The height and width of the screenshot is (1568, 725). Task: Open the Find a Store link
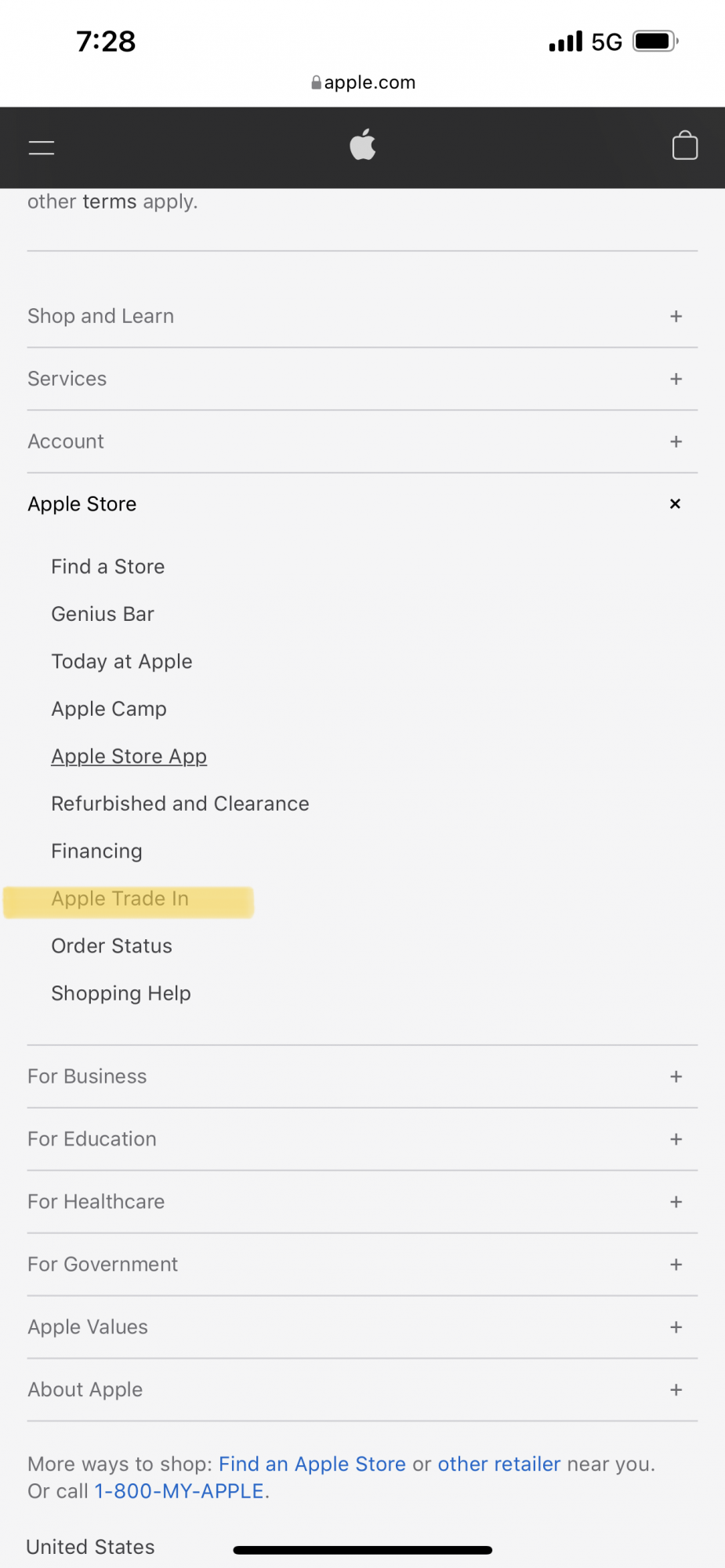tap(108, 567)
